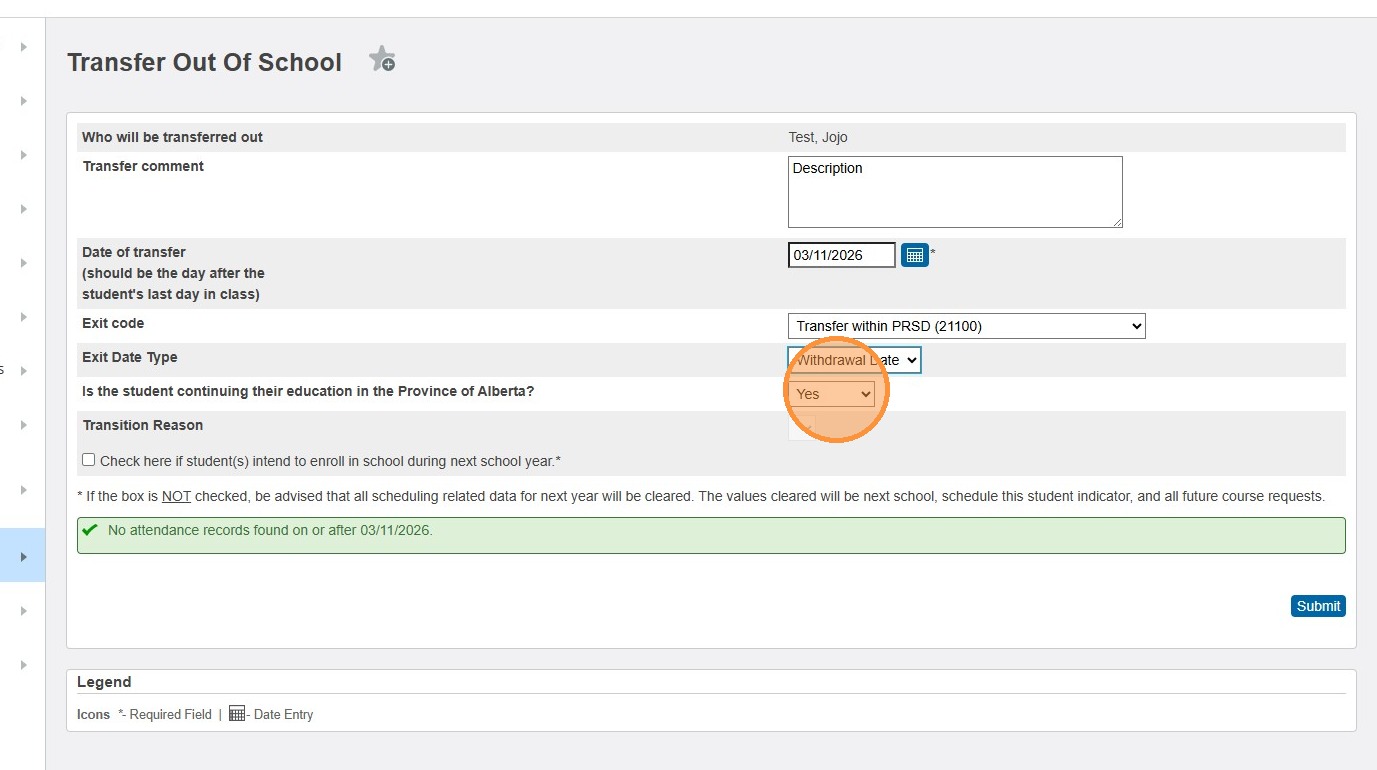This screenshot has width=1377, height=770.
Task: Grab the Transfer comment resize handle
Action: [1117, 222]
